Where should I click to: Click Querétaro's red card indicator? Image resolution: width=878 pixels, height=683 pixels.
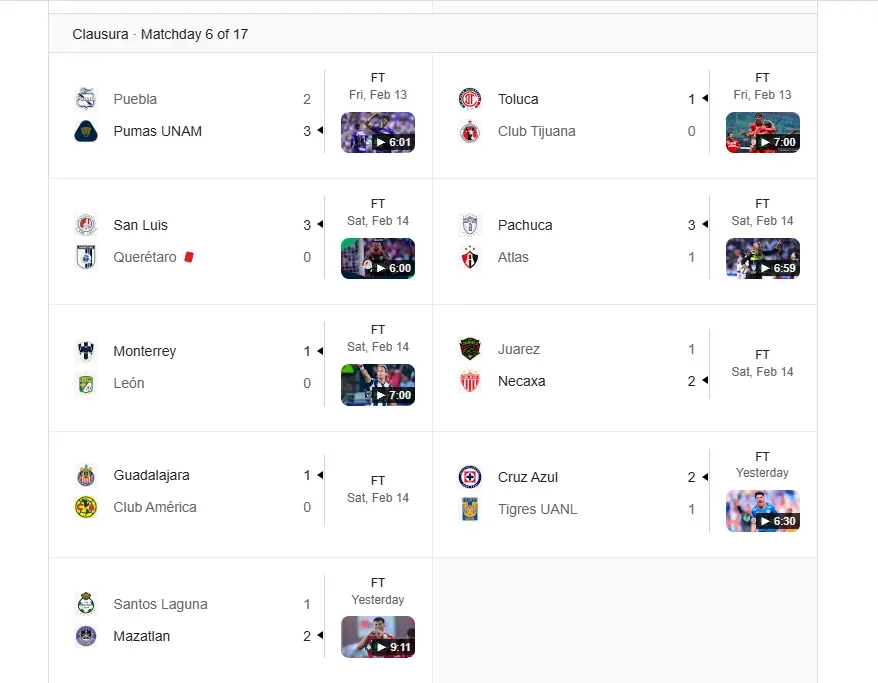click(x=189, y=257)
